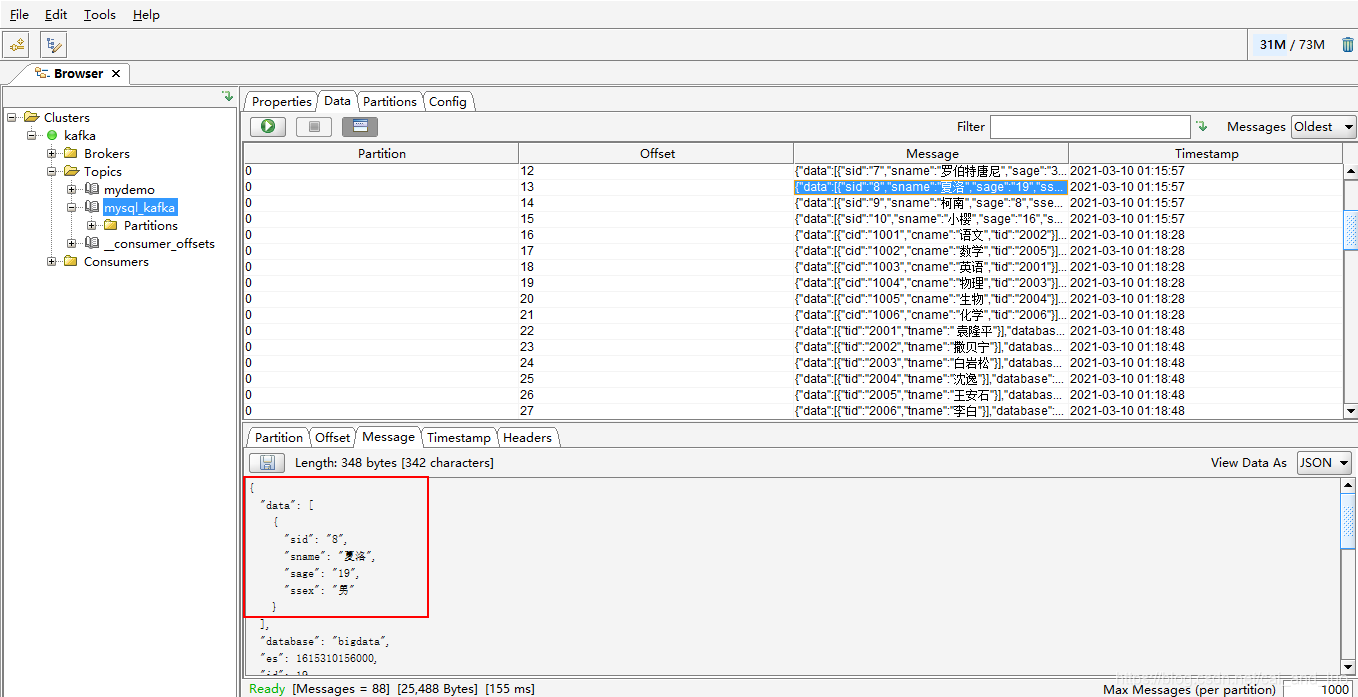Collapse the mysql_kafka topic node

tap(72, 208)
